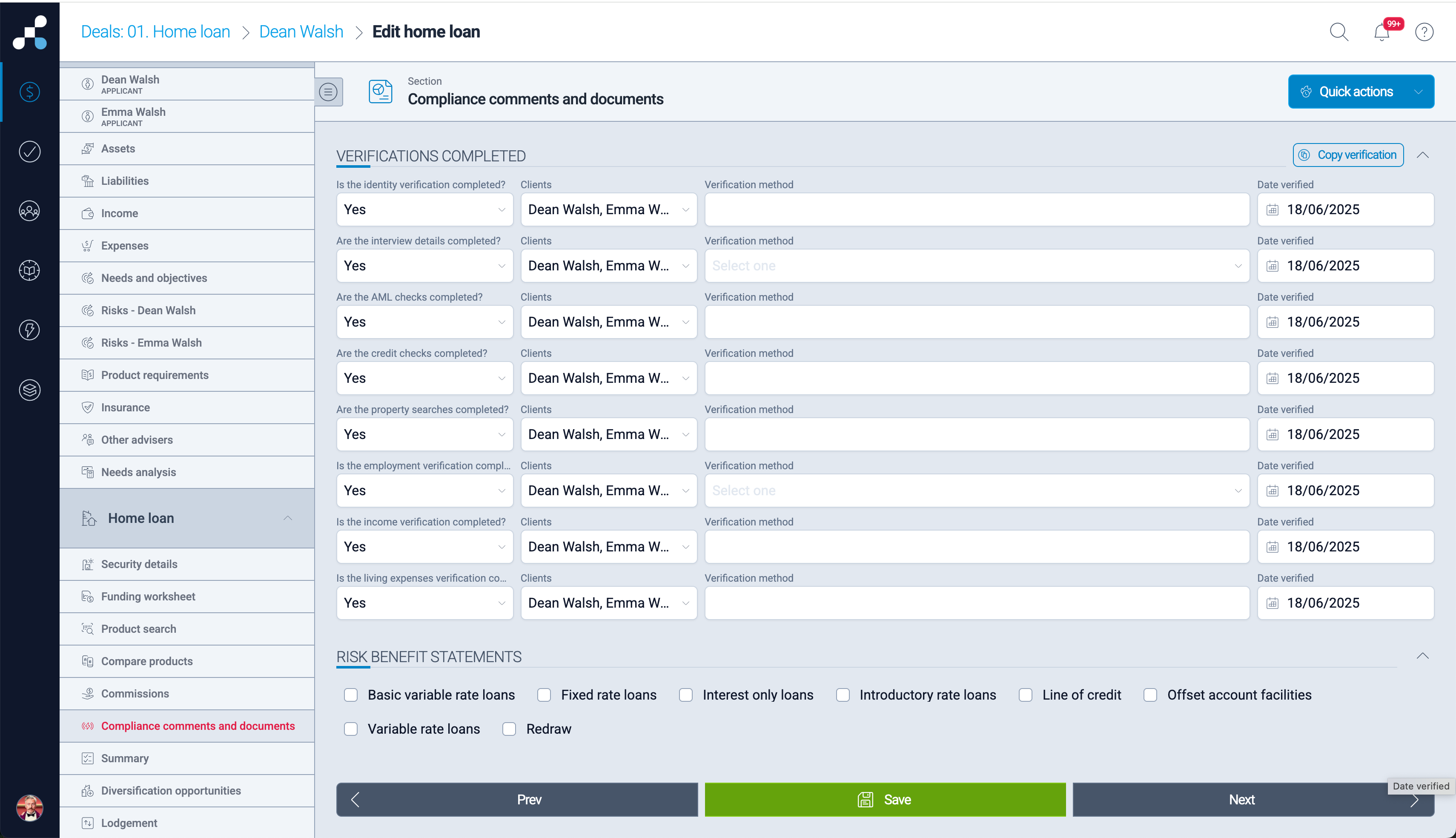Open the dollar deals icon in sidebar
The image size is (1456, 838).
(30, 92)
